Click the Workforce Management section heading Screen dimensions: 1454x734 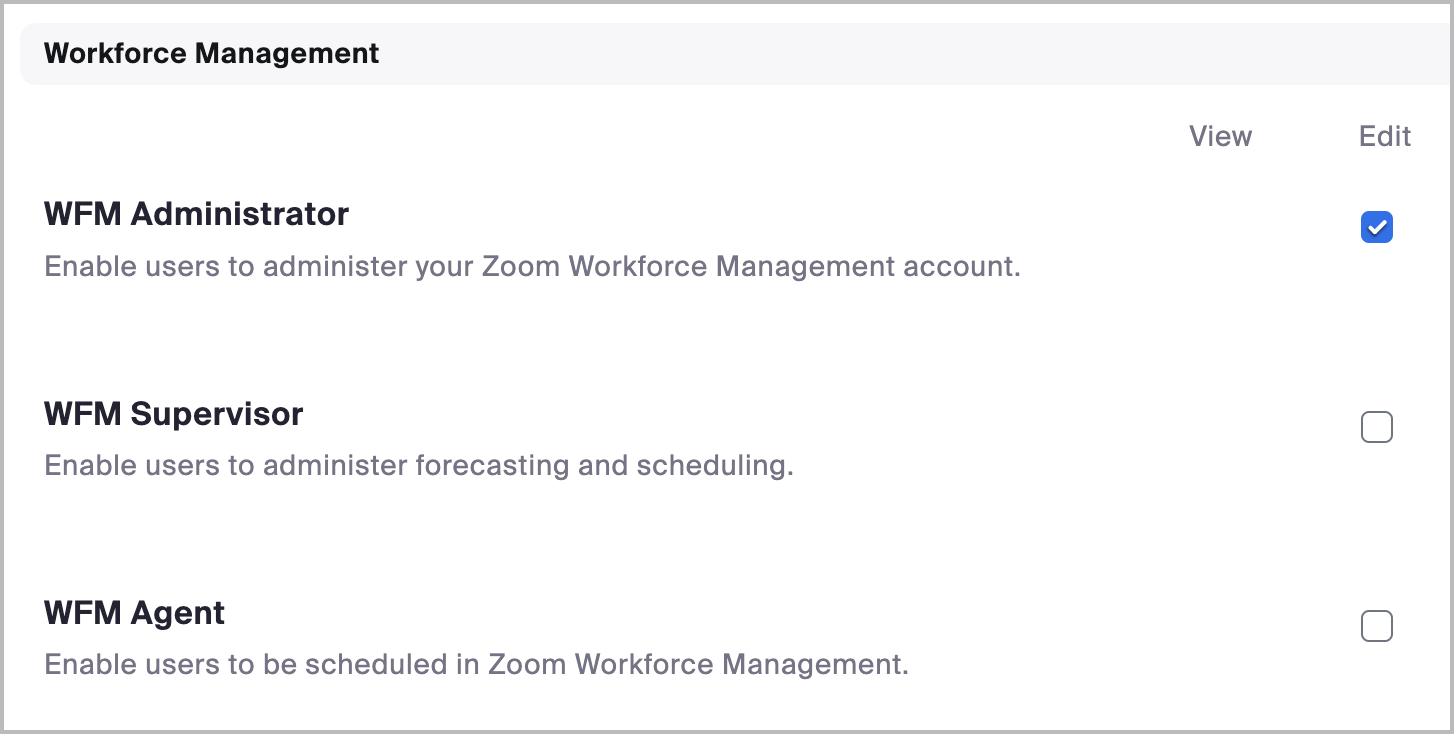[211, 53]
